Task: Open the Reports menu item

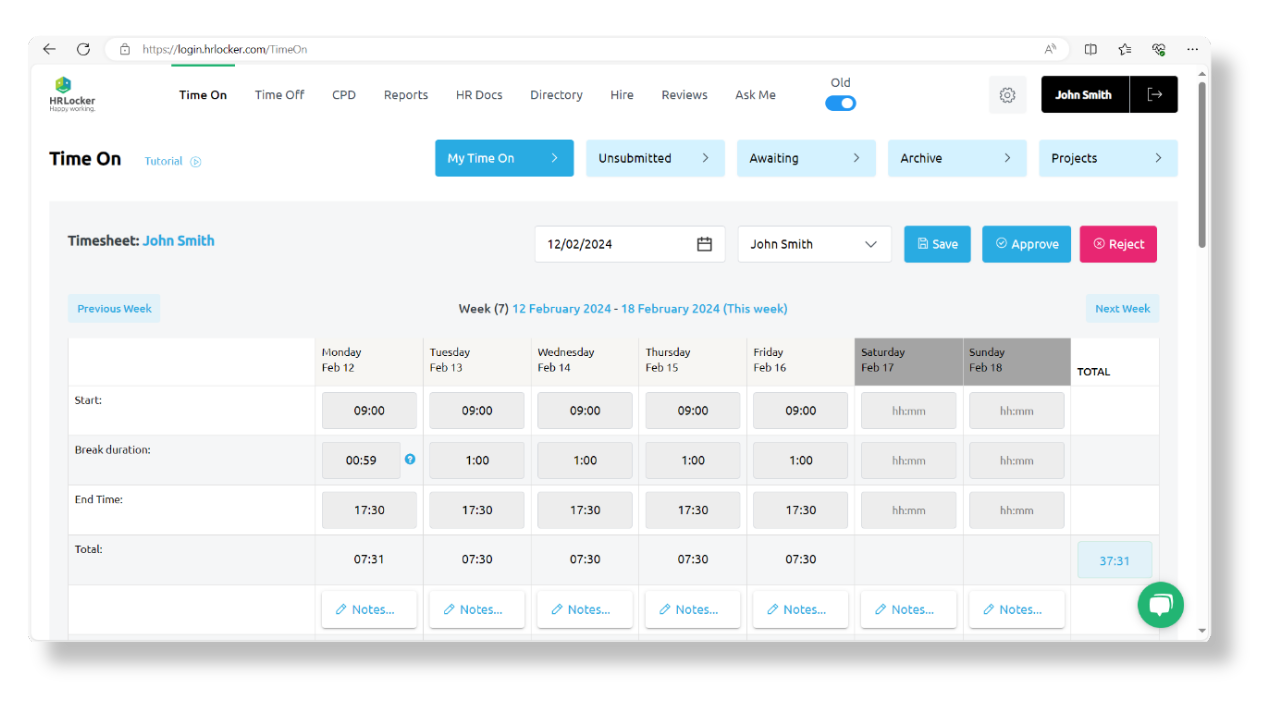Action: click(405, 94)
